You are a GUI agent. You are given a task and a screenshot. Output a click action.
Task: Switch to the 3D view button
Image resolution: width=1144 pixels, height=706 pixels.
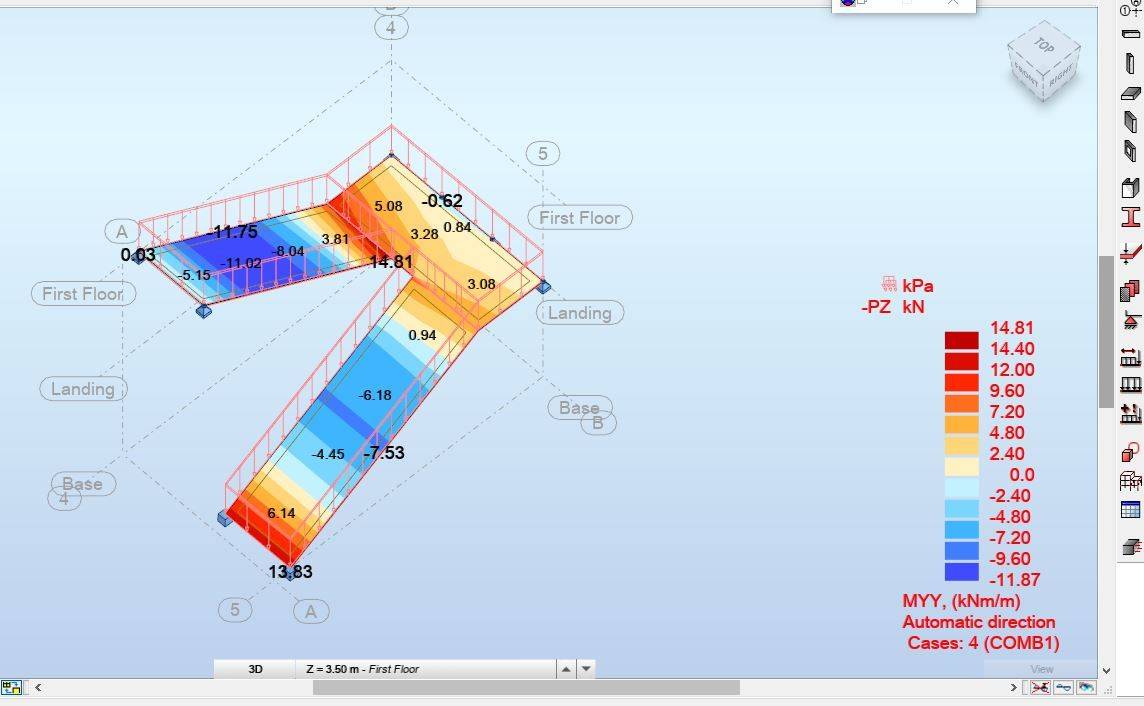[x=255, y=669]
